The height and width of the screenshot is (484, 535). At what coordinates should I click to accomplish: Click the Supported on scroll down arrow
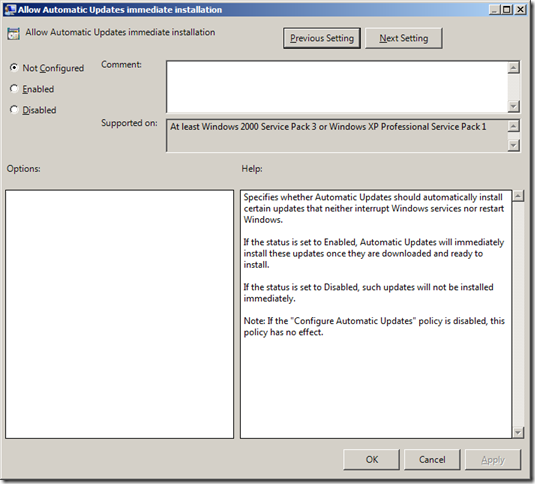pos(514,145)
